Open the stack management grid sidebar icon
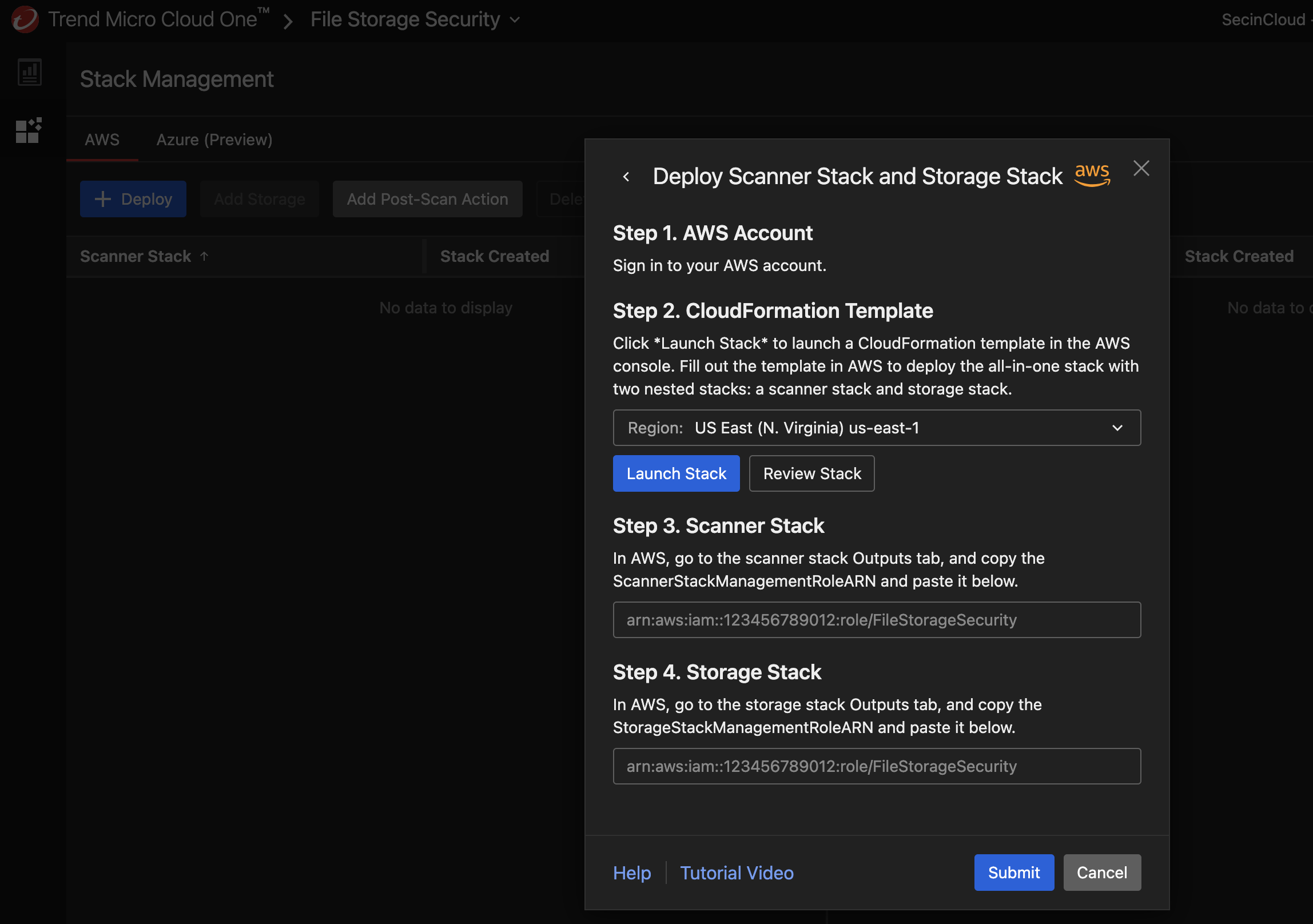 pyautogui.click(x=29, y=131)
